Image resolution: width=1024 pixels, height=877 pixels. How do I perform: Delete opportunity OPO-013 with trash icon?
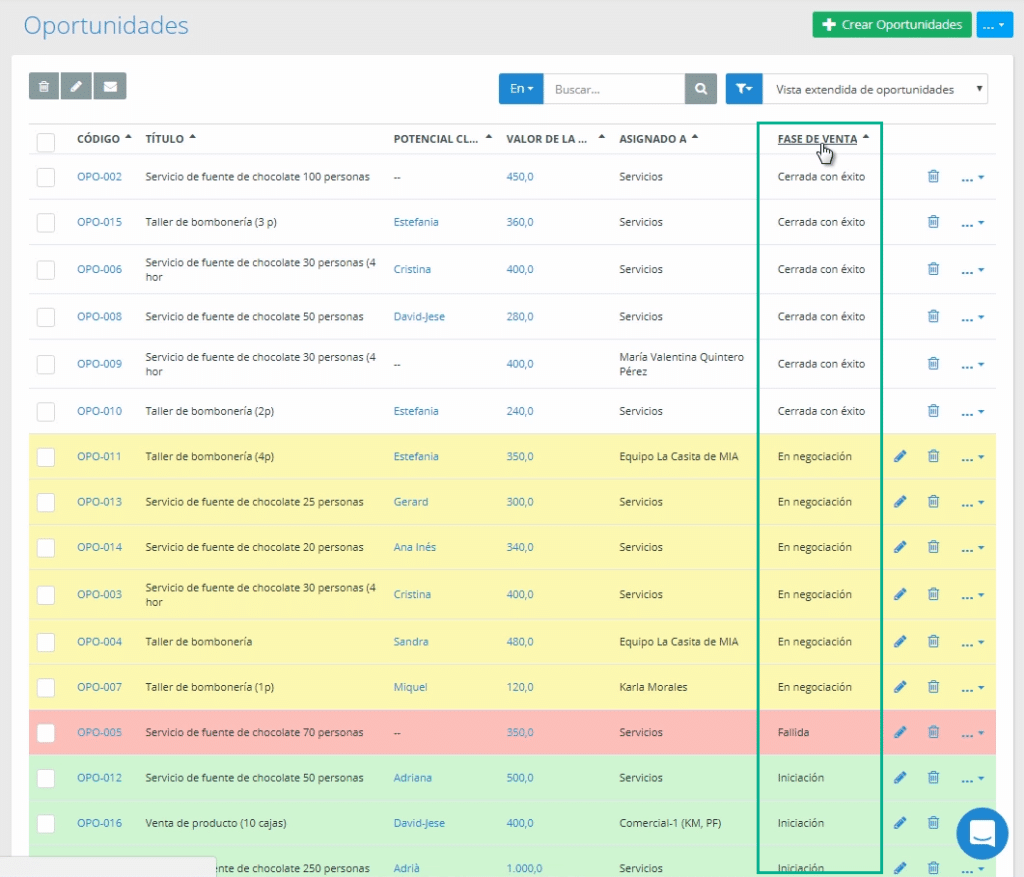933,502
